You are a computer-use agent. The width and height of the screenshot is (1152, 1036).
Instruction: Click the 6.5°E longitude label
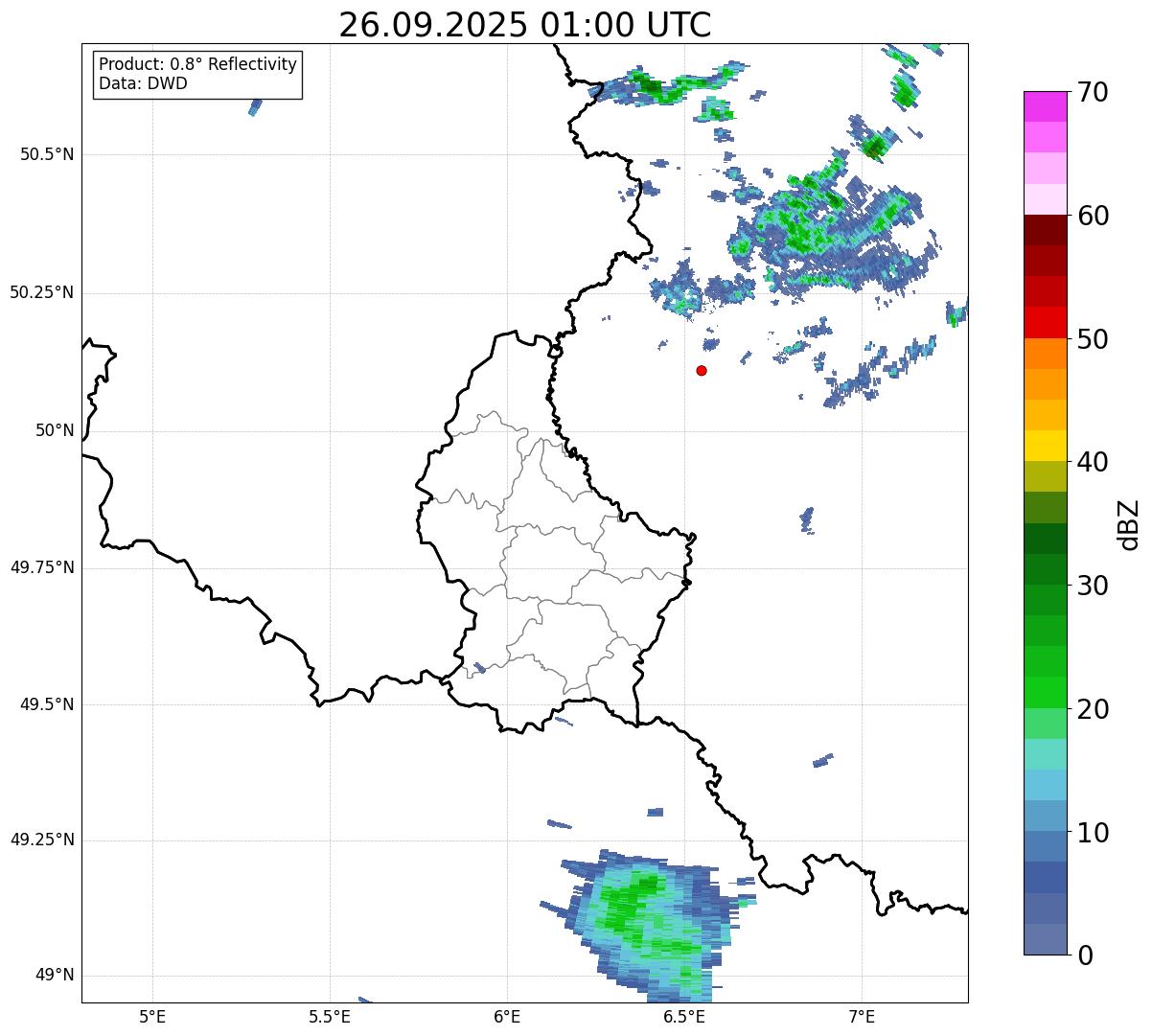[684, 1016]
